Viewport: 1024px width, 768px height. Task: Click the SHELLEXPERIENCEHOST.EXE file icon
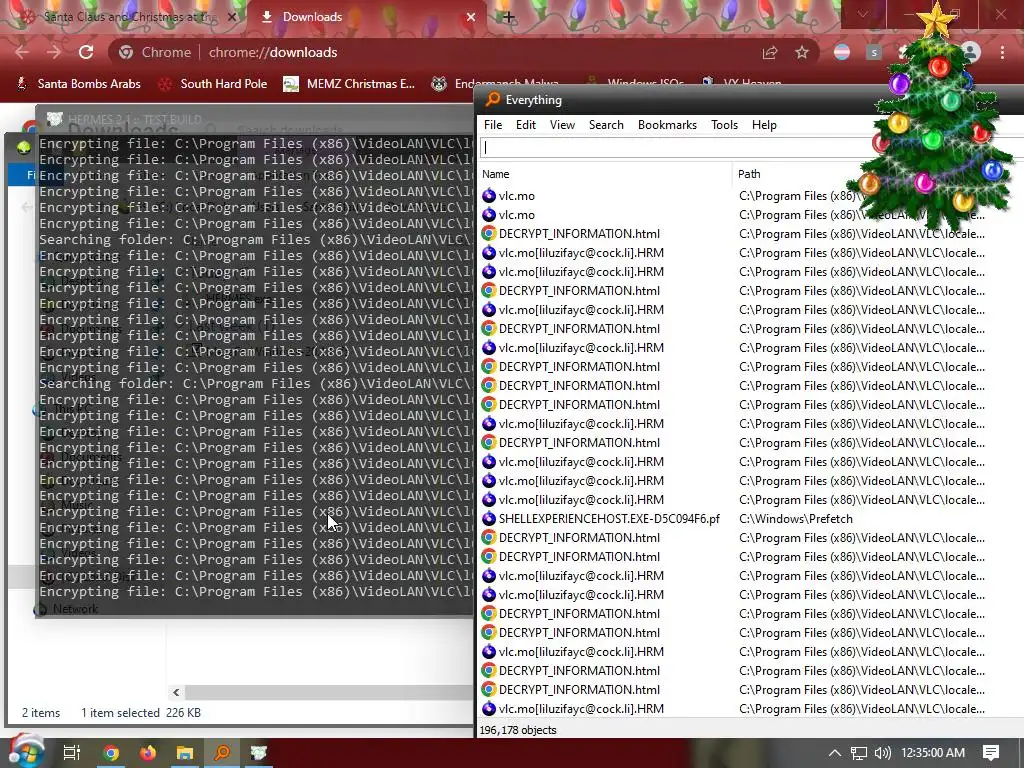click(x=488, y=519)
